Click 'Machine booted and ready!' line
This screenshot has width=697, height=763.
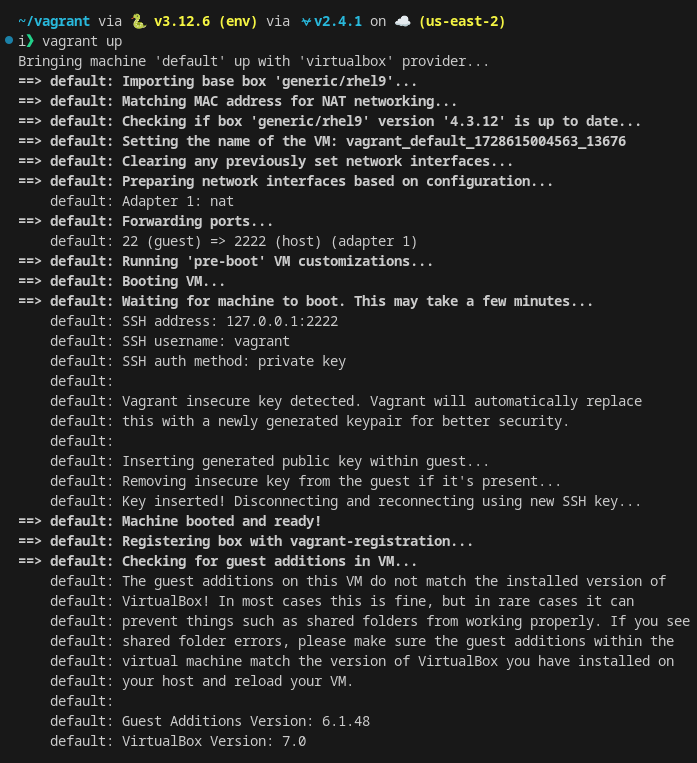tap(221, 521)
